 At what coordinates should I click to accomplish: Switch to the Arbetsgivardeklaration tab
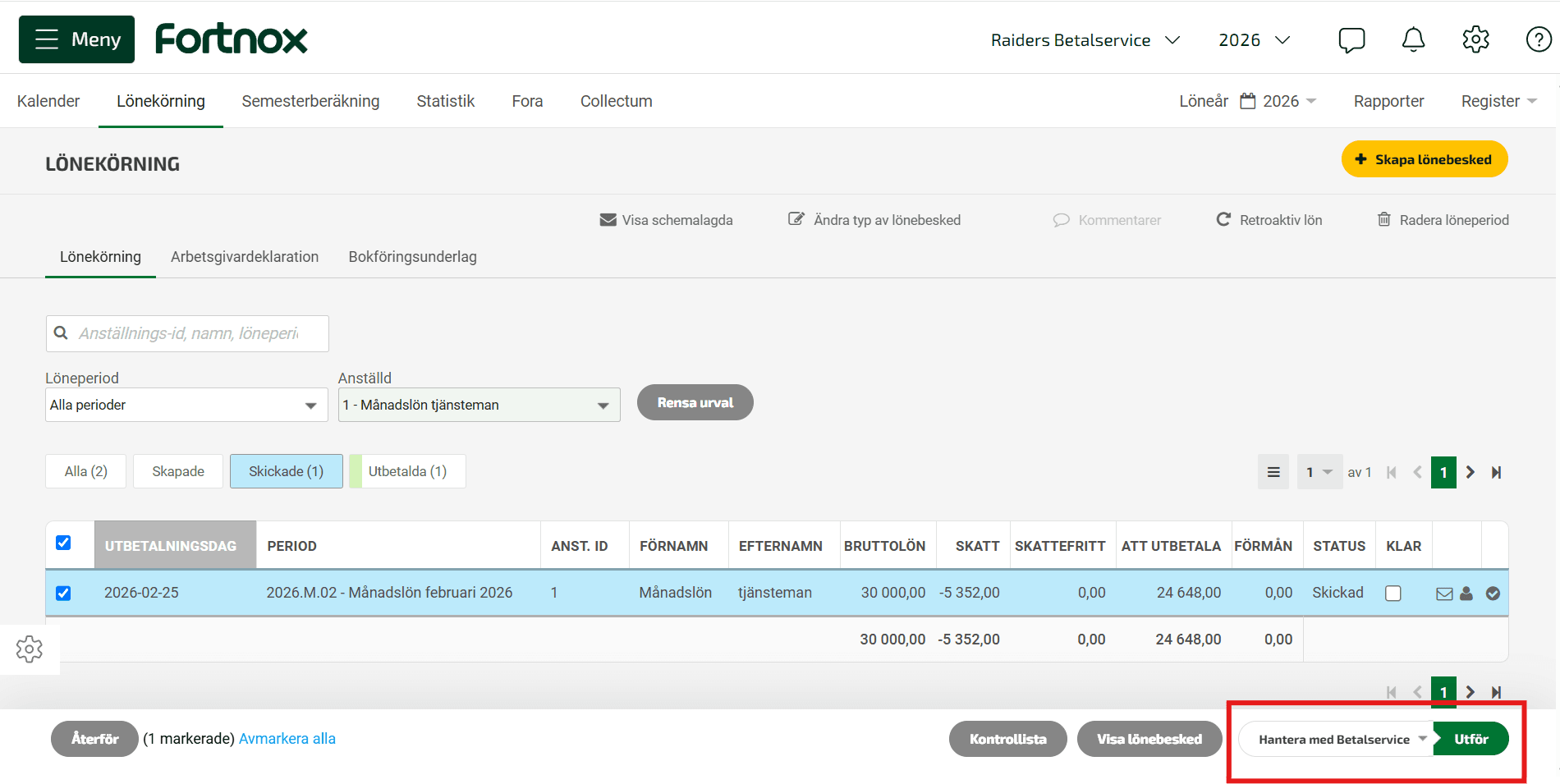245,257
